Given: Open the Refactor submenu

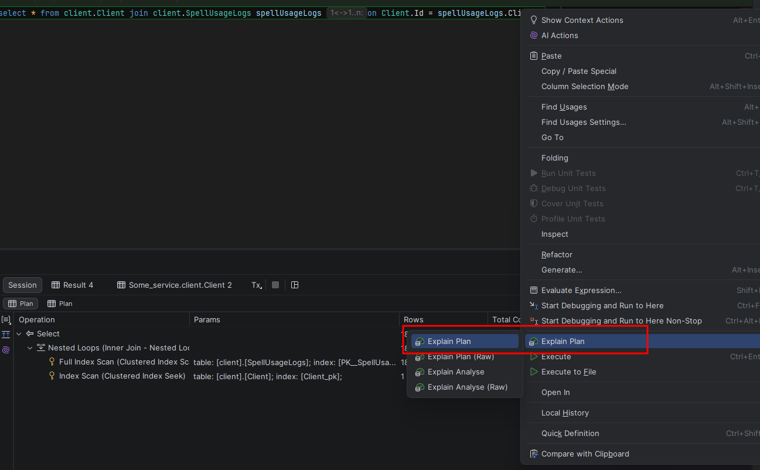Looking at the screenshot, I should point(556,255).
